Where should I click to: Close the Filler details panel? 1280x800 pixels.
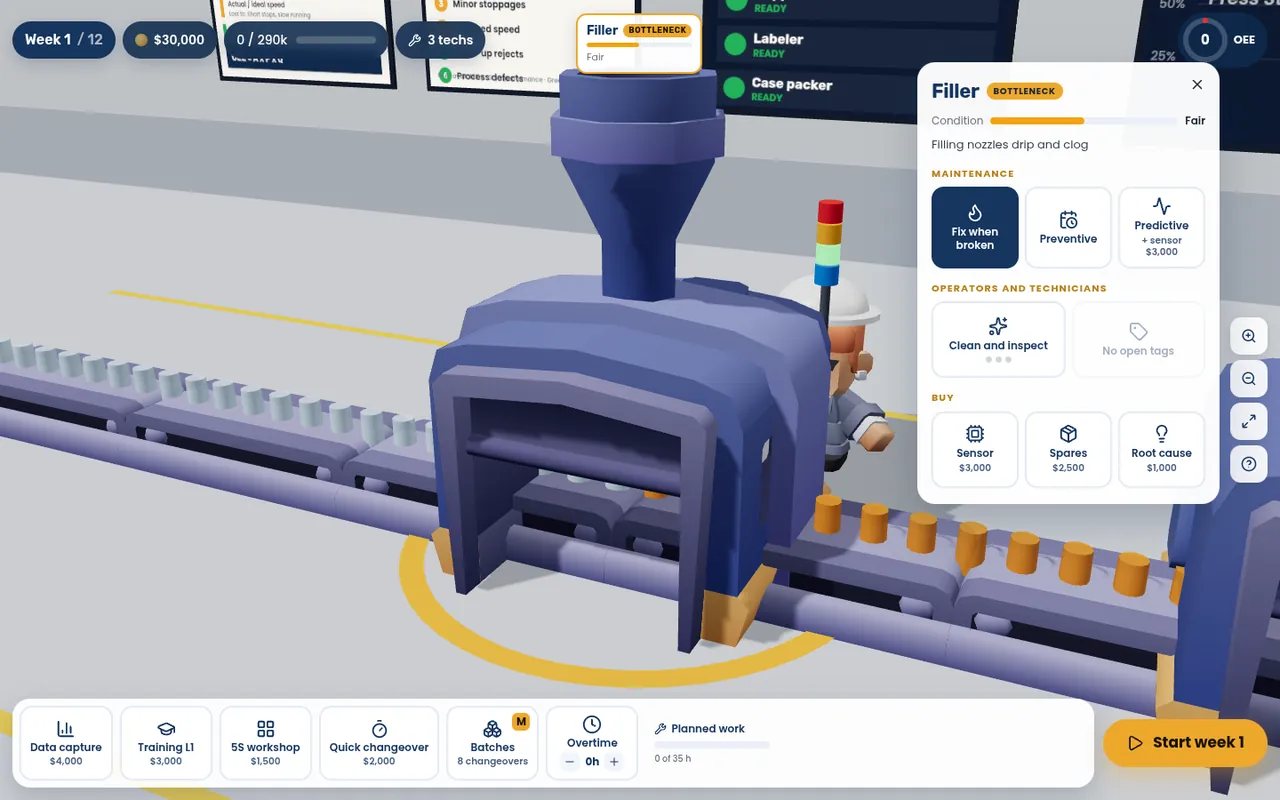(x=1197, y=85)
